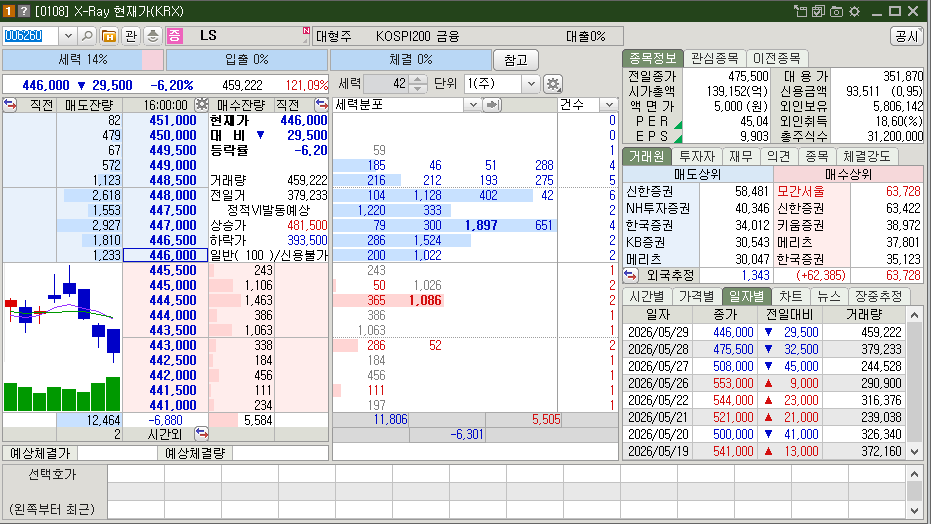This screenshot has width=931, height=524.
Task: Increase the 세력 value with up stepper
Action: coord(417,80)
